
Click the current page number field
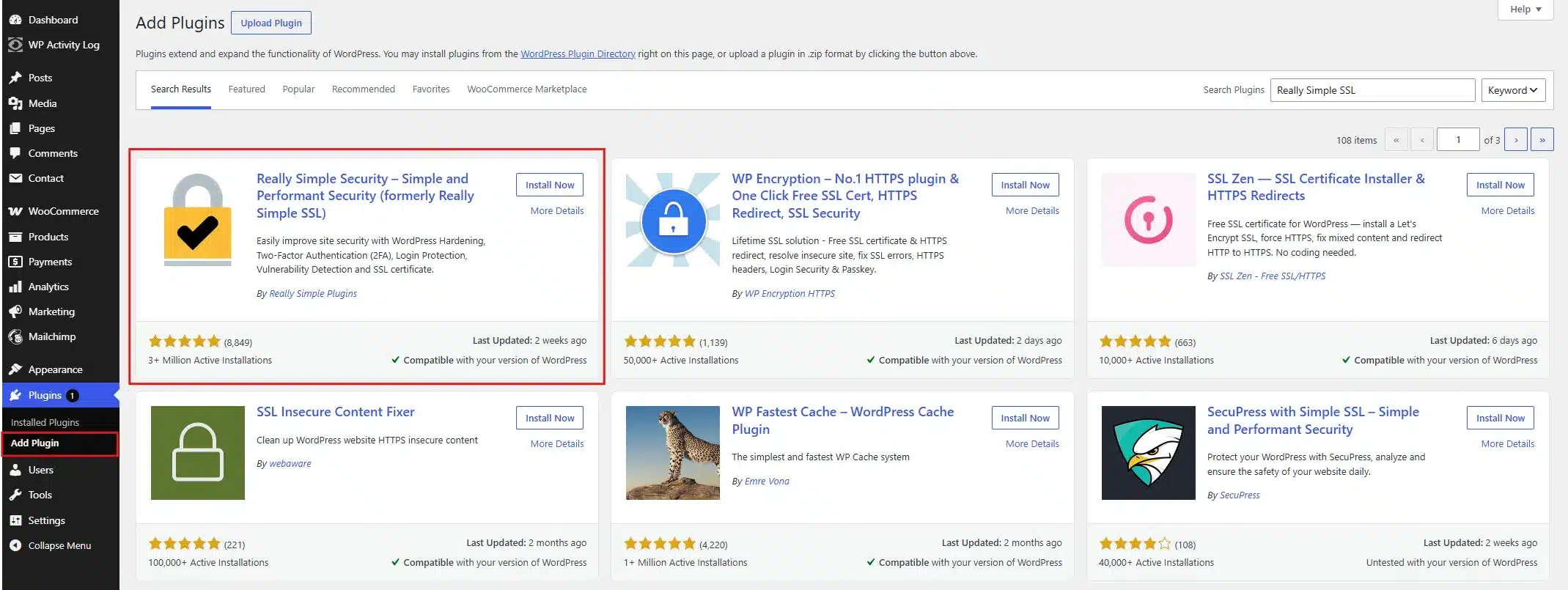tap(1458, 139)
